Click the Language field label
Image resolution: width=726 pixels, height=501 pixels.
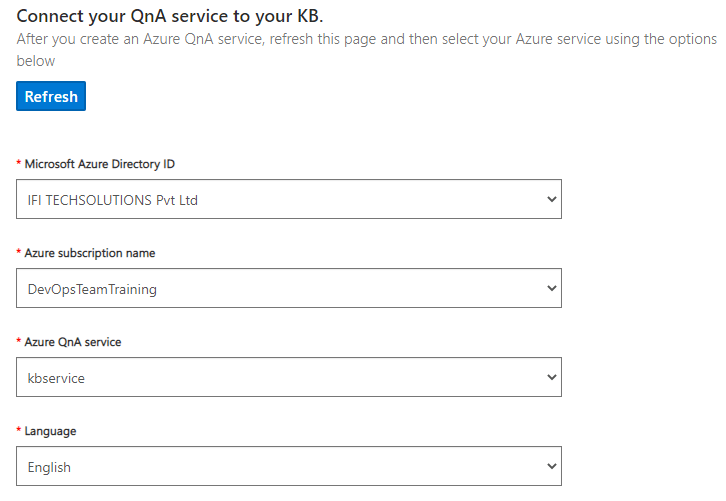[x=50, y=431]
